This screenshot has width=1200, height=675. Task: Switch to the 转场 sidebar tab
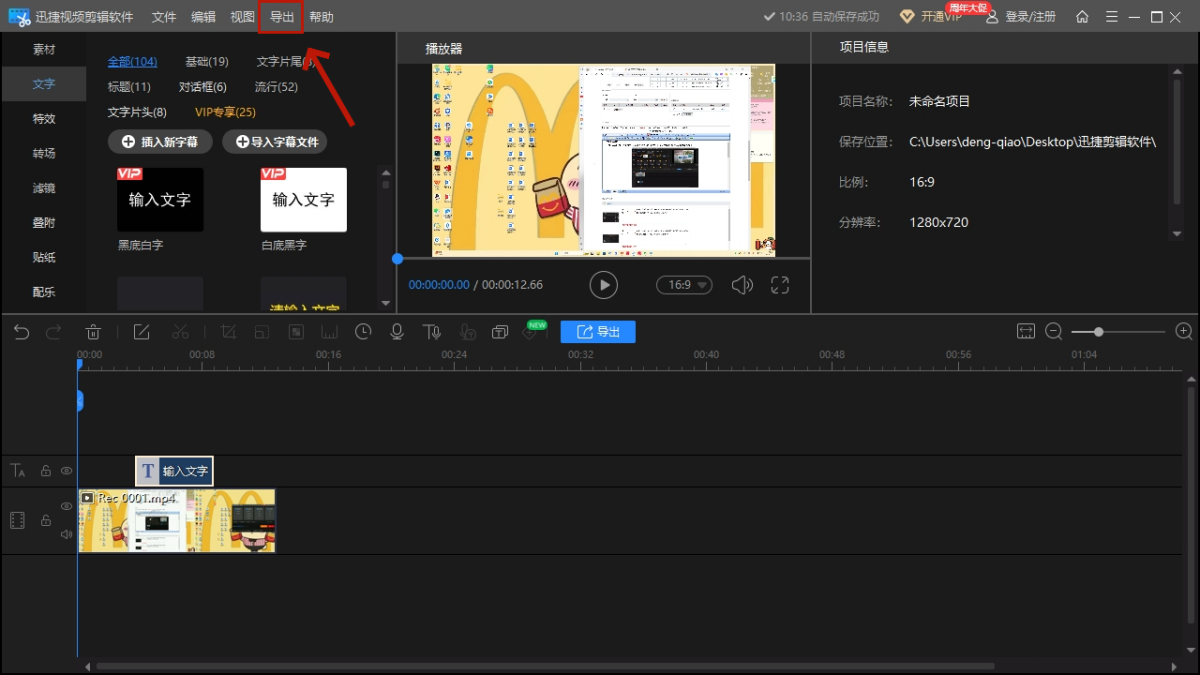tap(44, 153)
